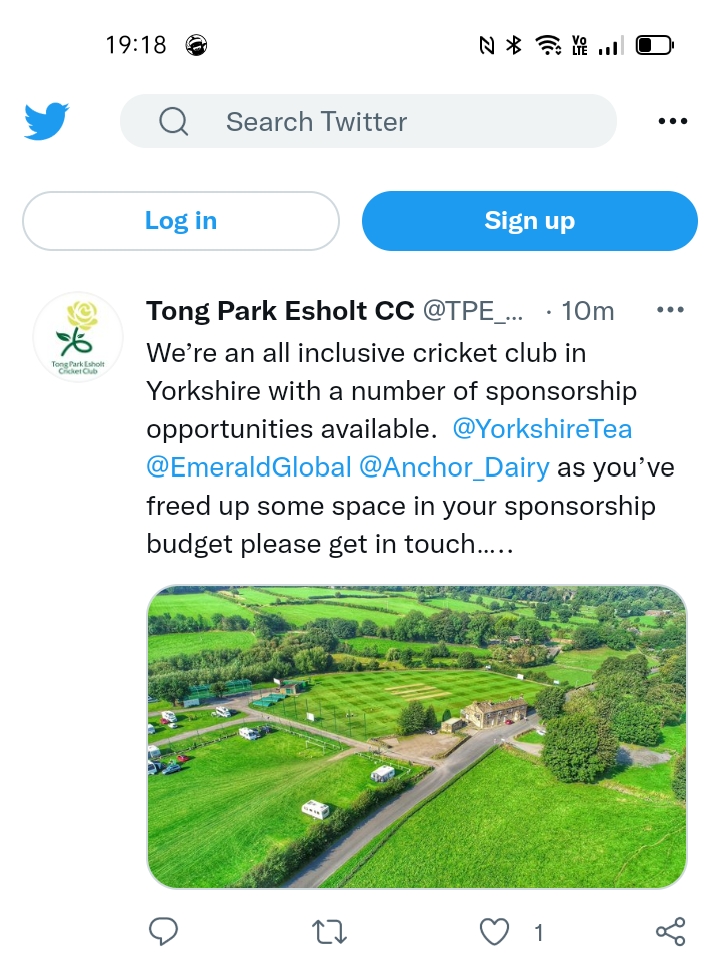
Task: Click the search magnifier icon
Action: 173,122
